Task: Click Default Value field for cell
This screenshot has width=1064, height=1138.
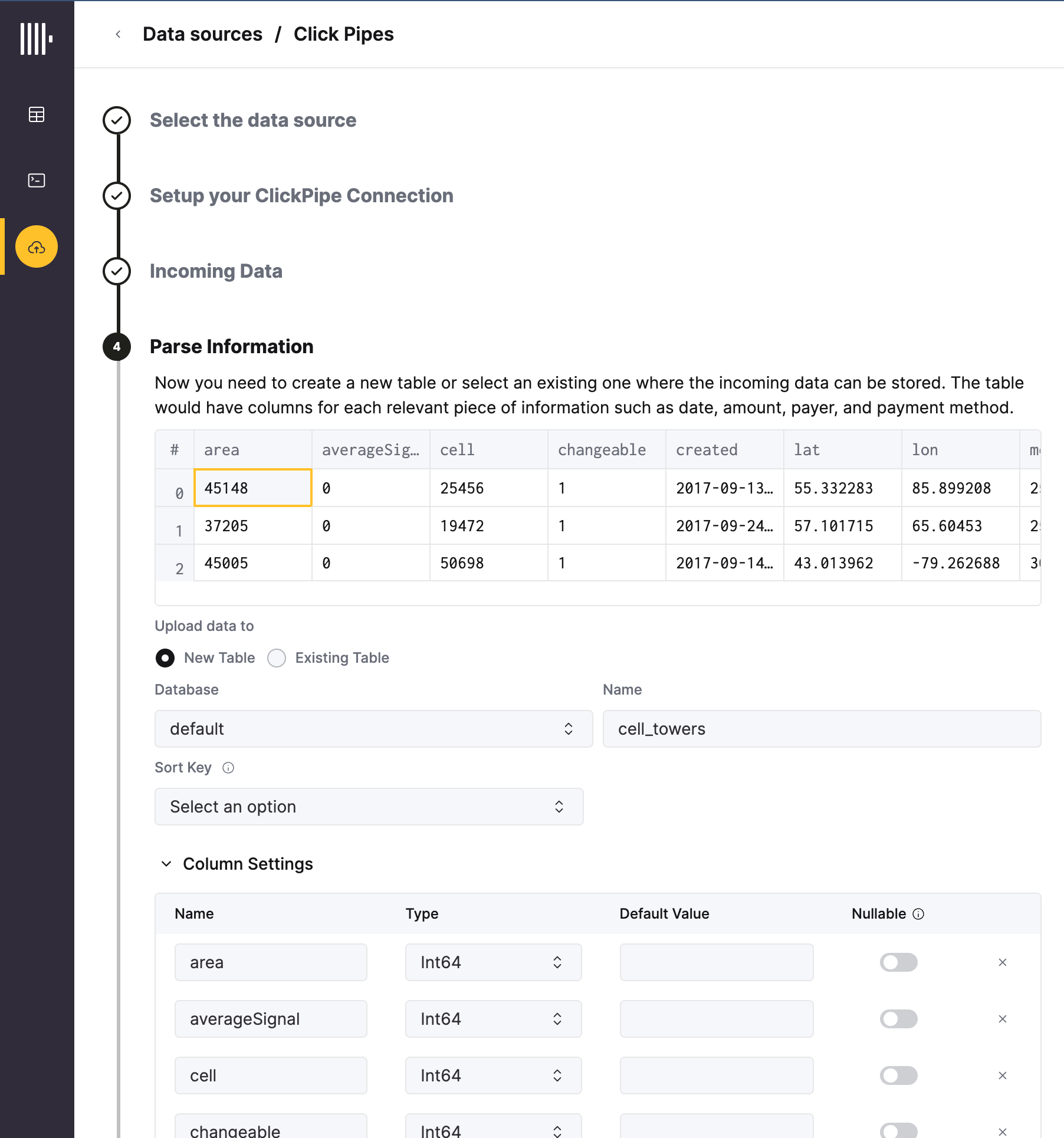Action: (x=717, y=1075)
